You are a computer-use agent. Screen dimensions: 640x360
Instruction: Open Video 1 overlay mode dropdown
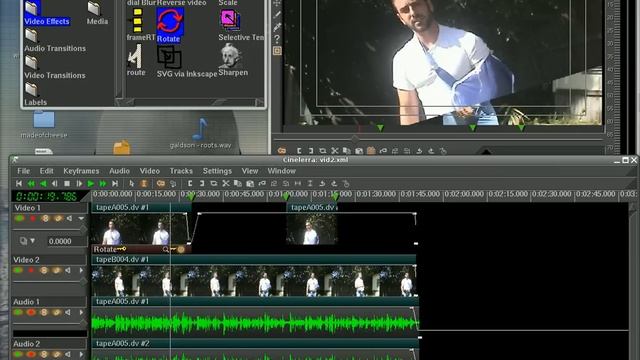28,241
